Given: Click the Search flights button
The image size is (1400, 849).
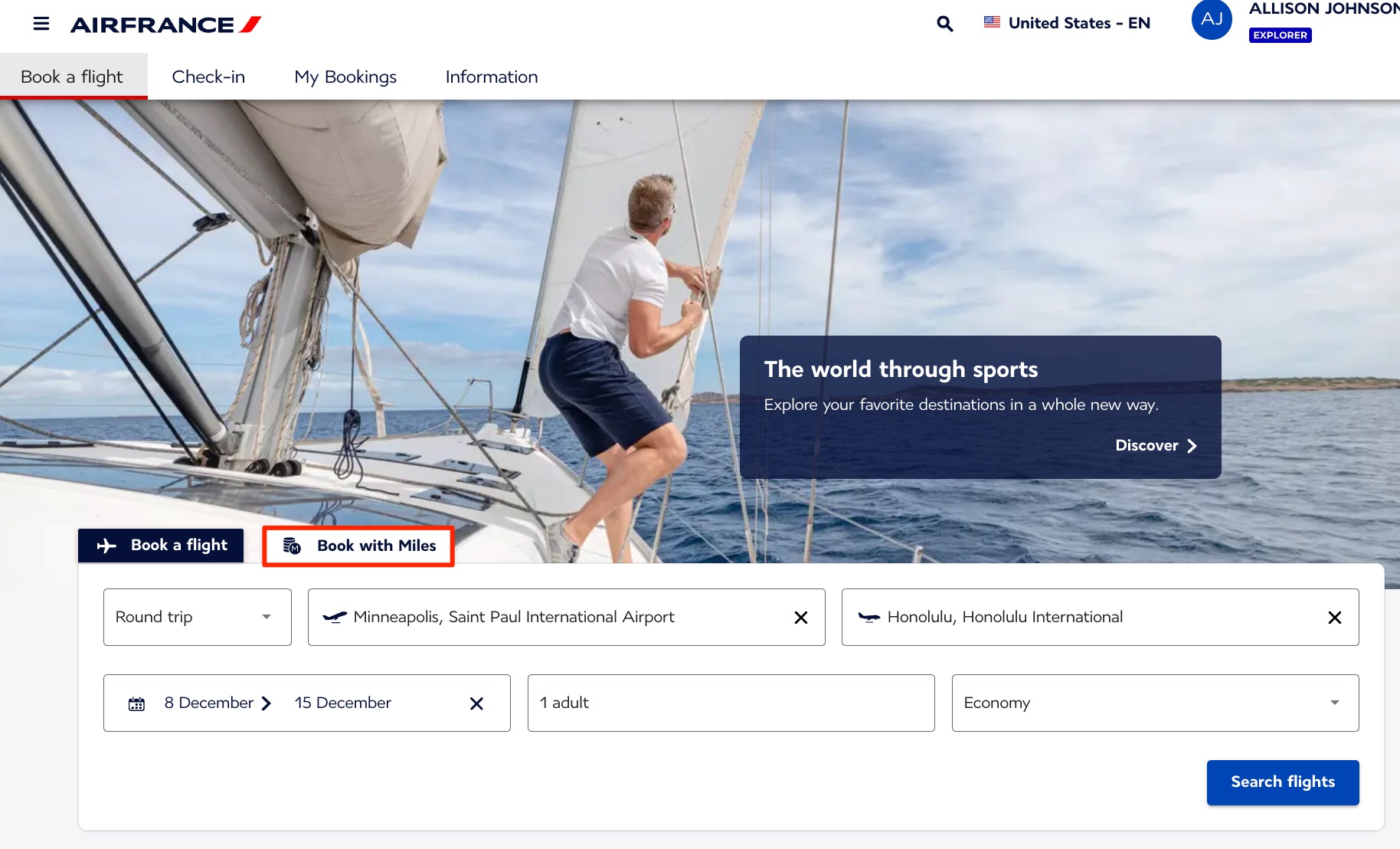Looking at the screenshot, I should coord(1282,782).
